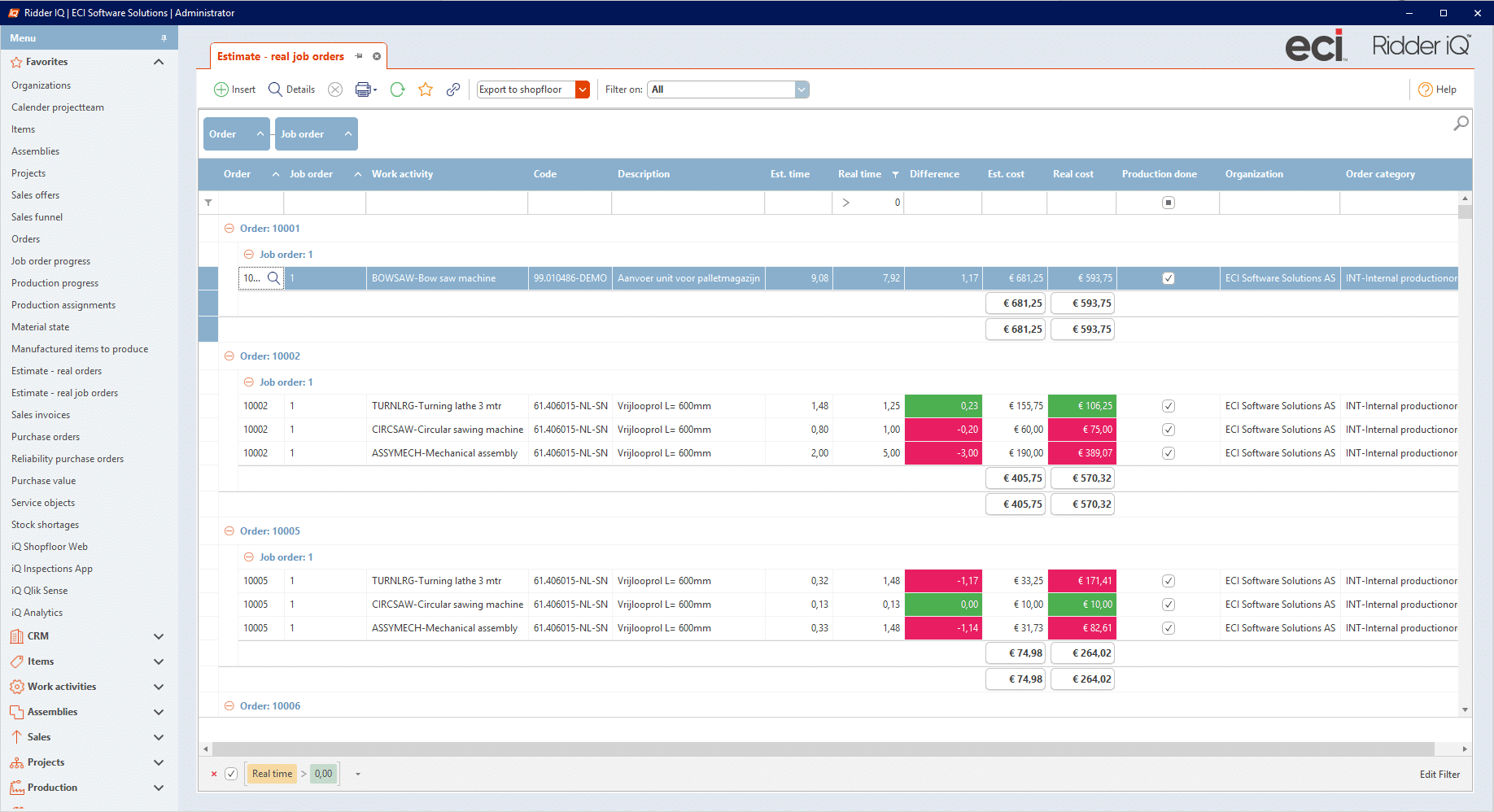
Task: Click the printer icon in toolbar
Action: 363,89
